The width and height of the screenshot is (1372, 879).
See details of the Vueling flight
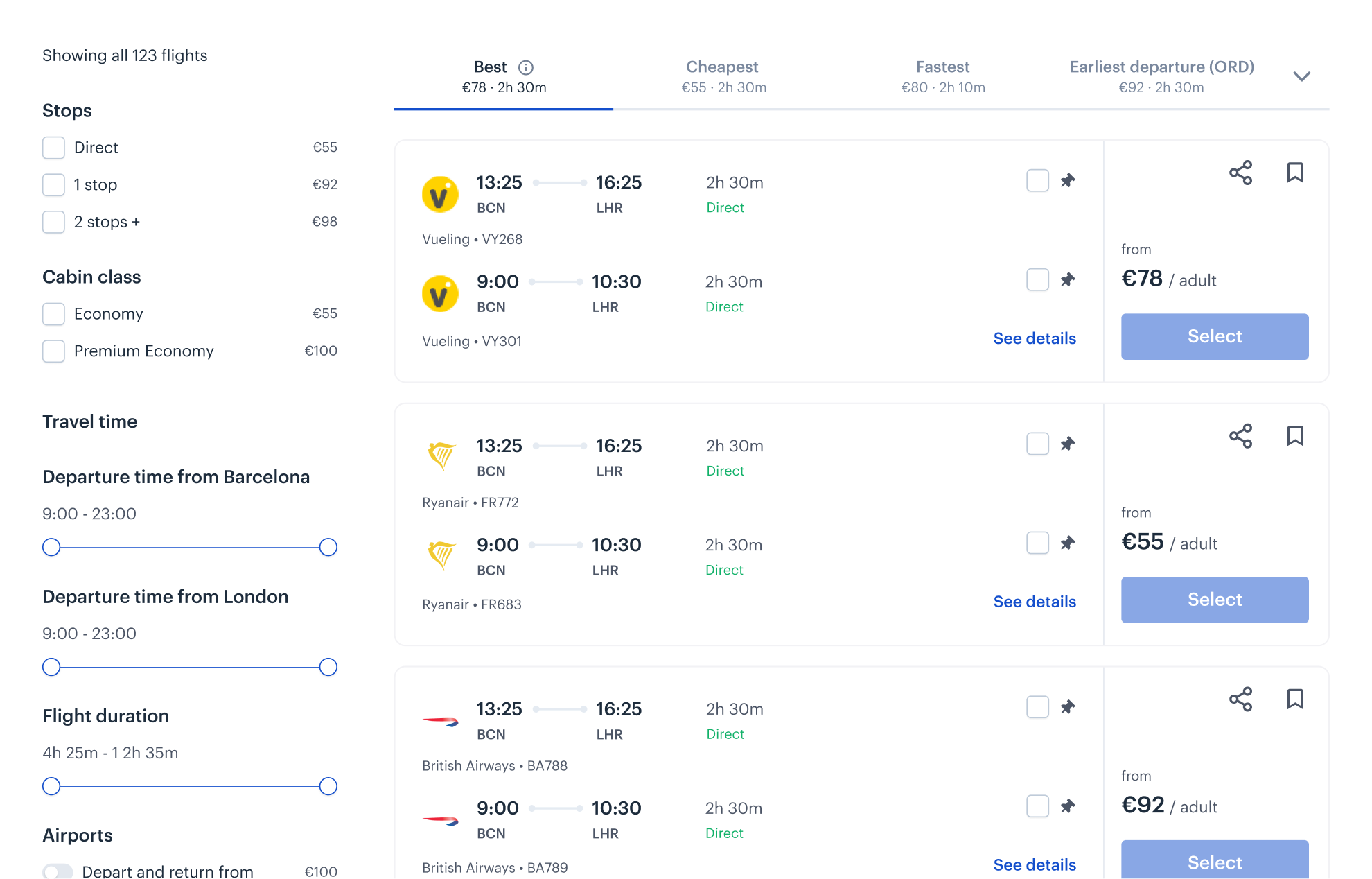click(x=1035, y=338)
